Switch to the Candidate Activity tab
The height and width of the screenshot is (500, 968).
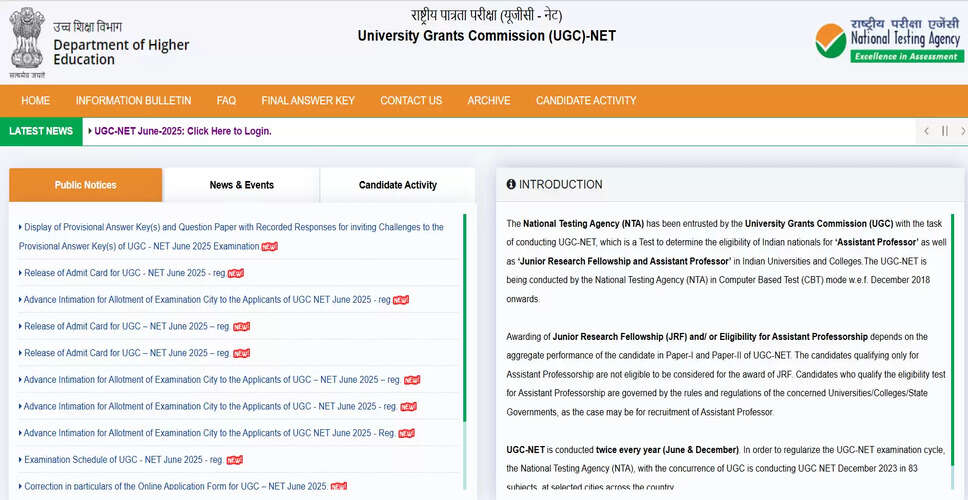click(x=398, y=185)
